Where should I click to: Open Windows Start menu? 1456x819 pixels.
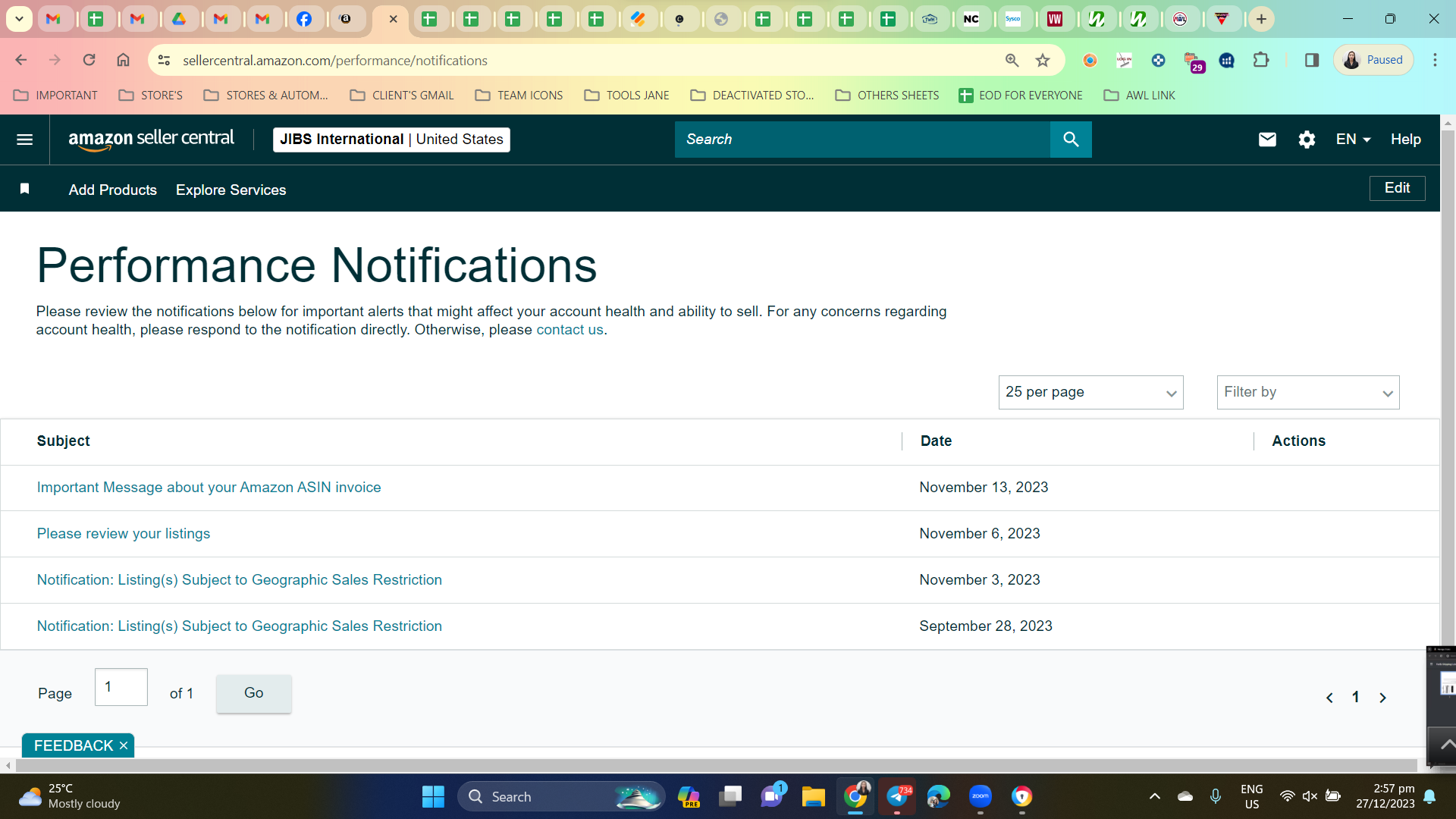click(x=433, y=796)
